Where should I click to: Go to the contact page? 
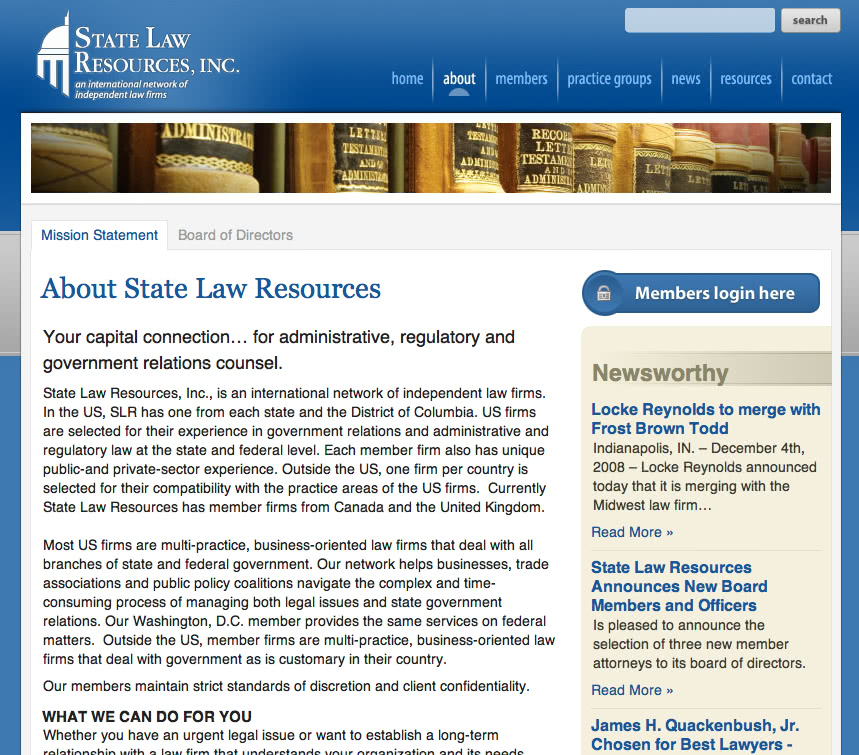pos(811,79)
